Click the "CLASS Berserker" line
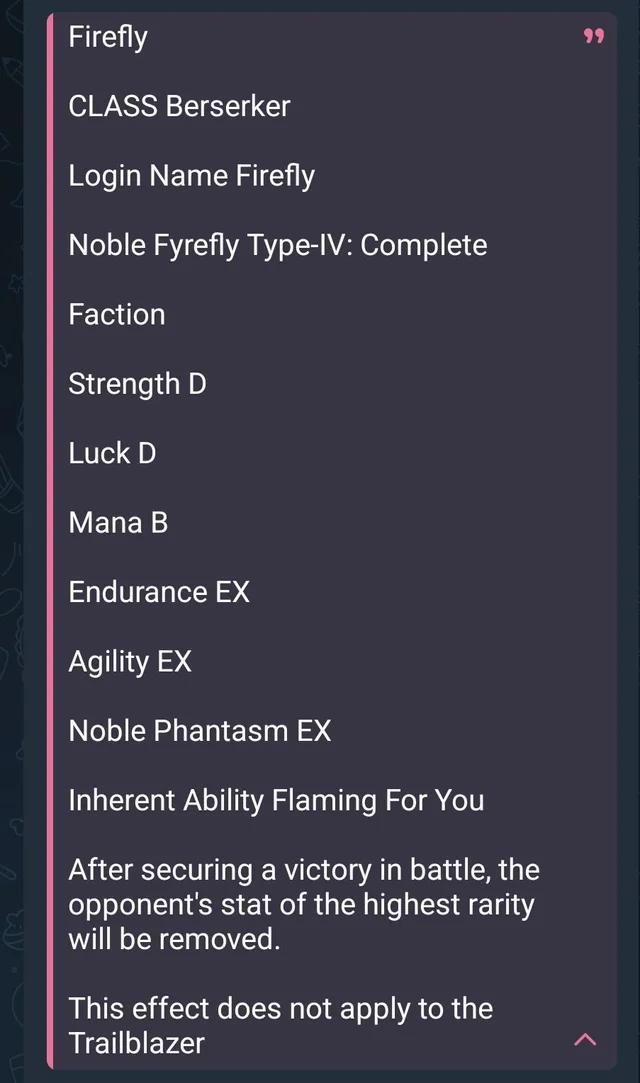The image size is (640, 1083). [x=179, y=106]
